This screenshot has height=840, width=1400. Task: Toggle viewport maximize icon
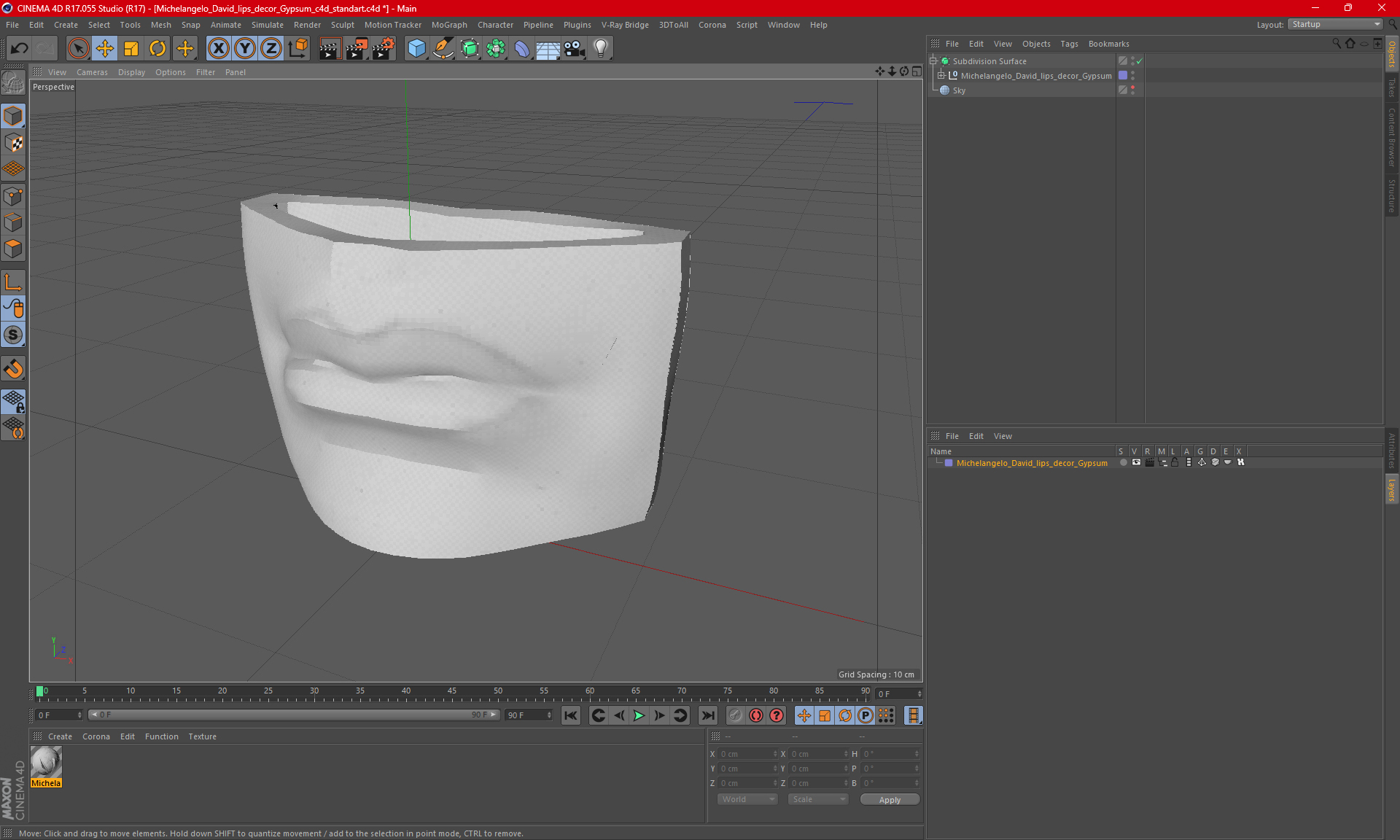click(917, 71)
